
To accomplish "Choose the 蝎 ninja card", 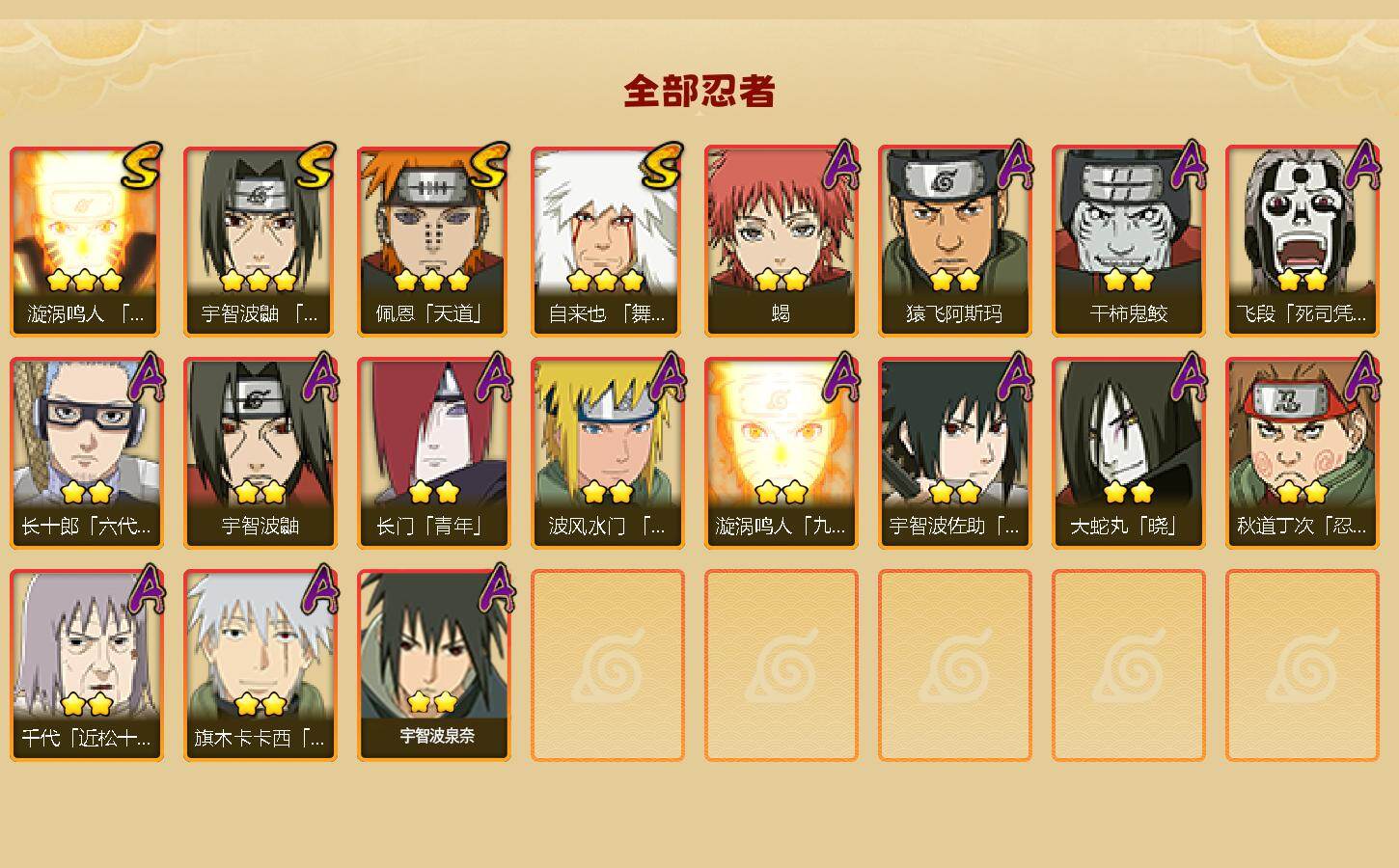I will point(781,241).
